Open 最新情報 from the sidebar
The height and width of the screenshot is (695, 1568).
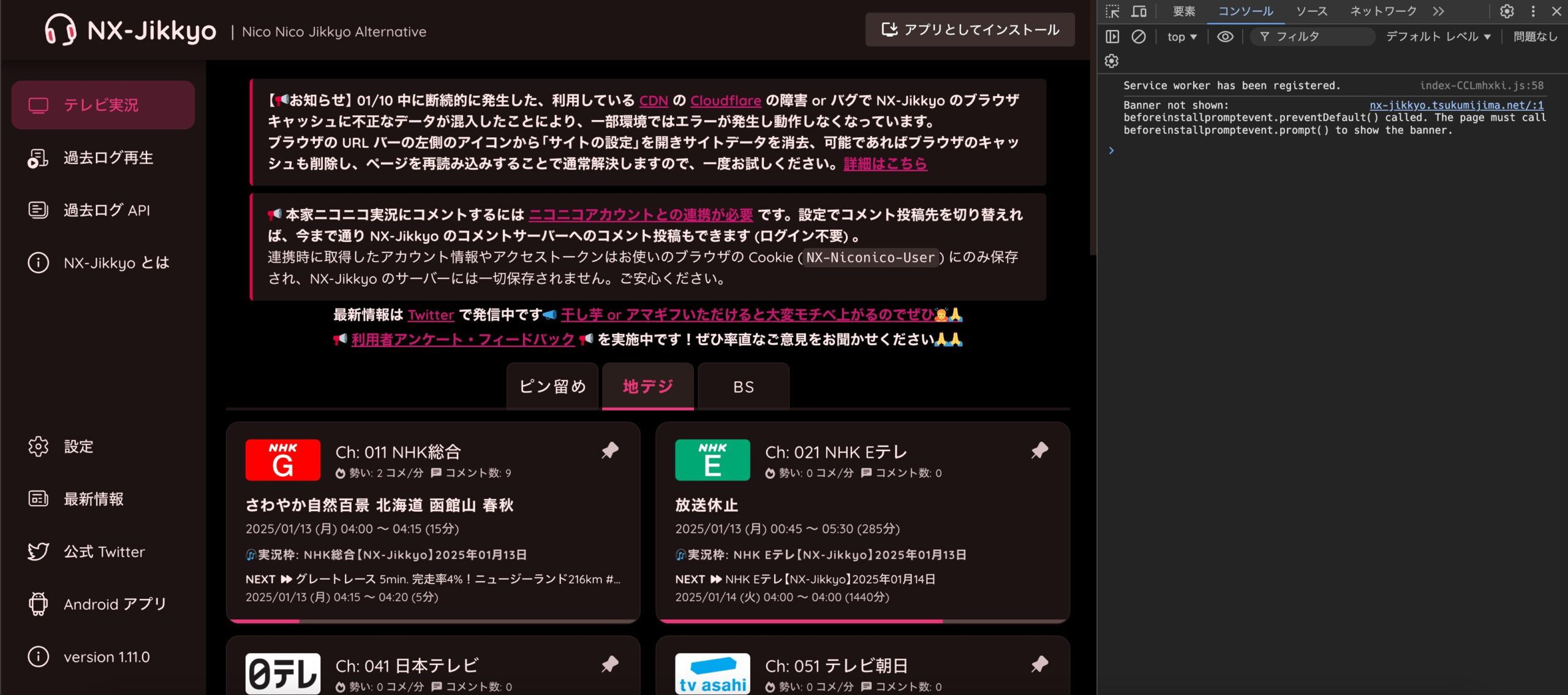(103, 499)
